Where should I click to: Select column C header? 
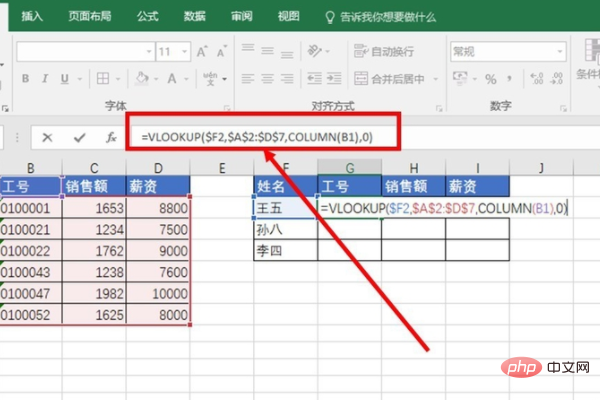[x=94, y=168]
